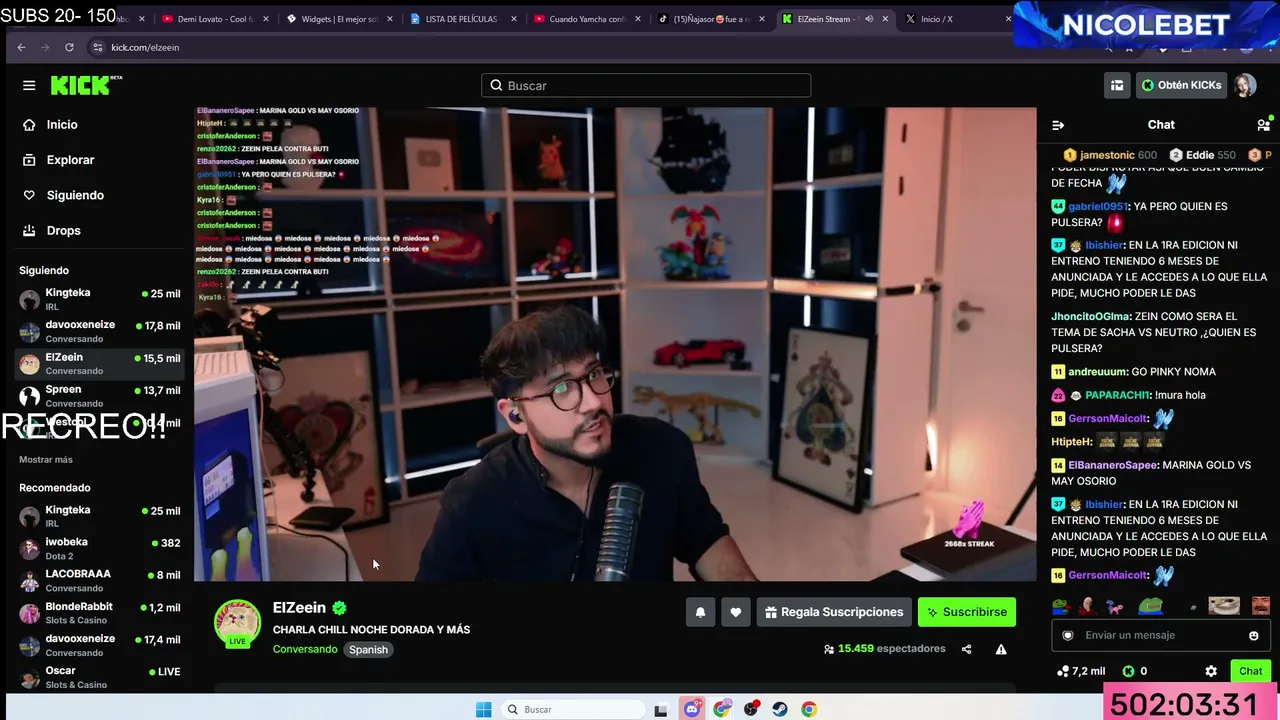Open Steam from the taskbar
Screen dimensions: 1280x720
780,709
